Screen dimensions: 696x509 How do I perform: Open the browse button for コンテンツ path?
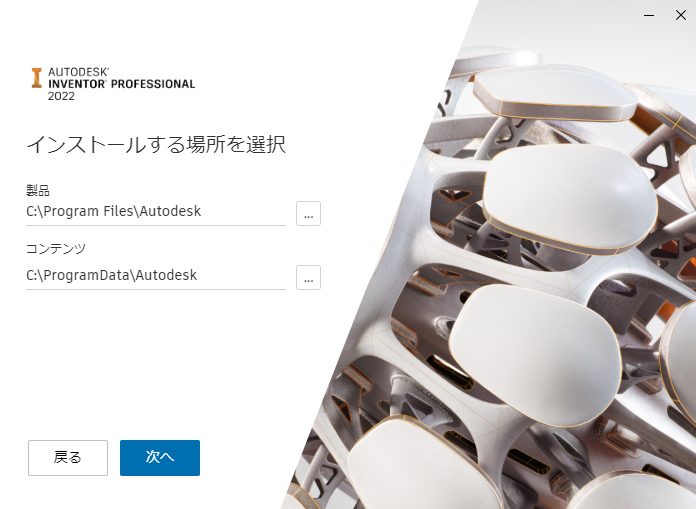pyautogui.click(x=308, y=277)
